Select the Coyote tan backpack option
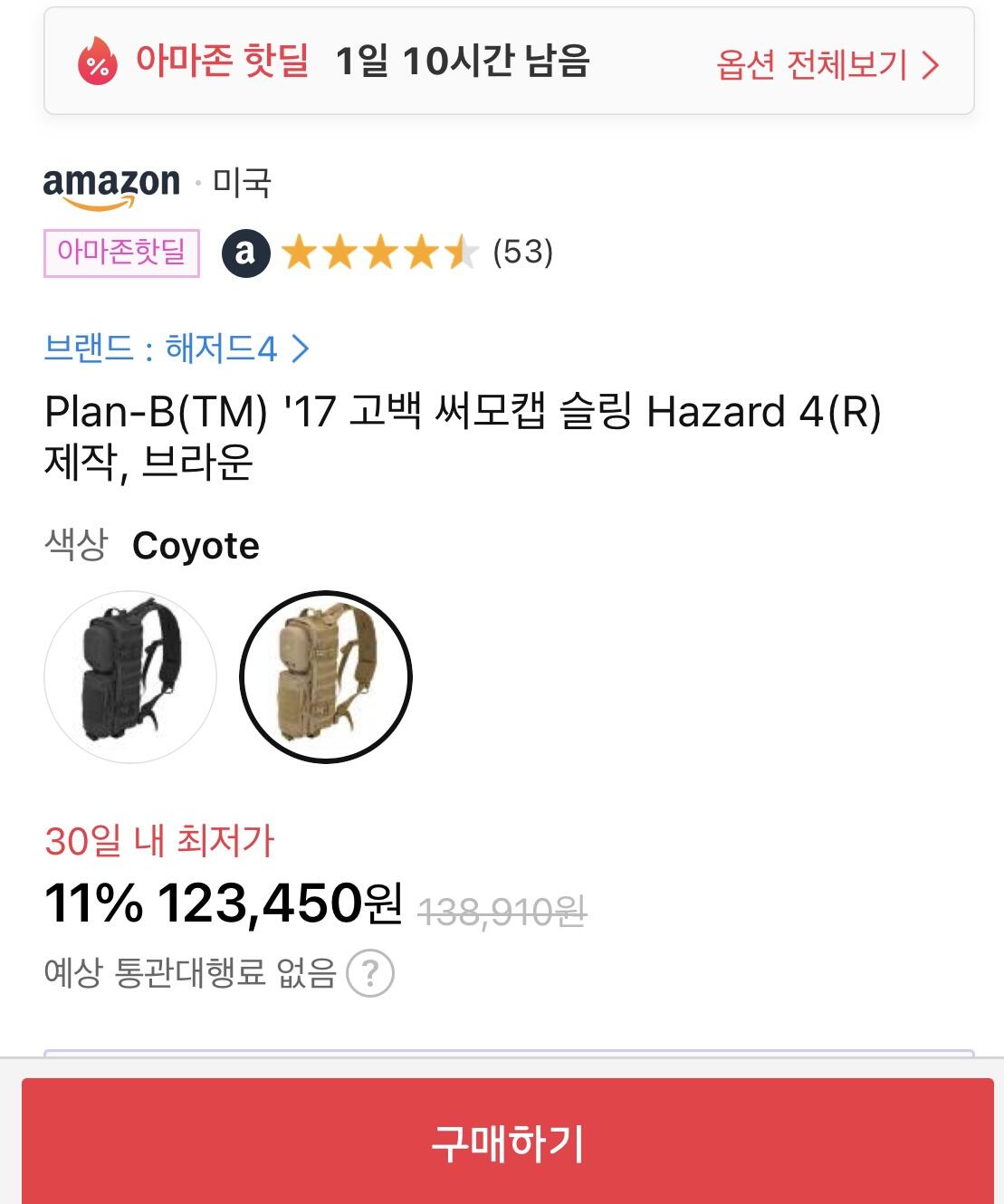The width and height of the screenshot is (1004, 1204). (326, 677)
